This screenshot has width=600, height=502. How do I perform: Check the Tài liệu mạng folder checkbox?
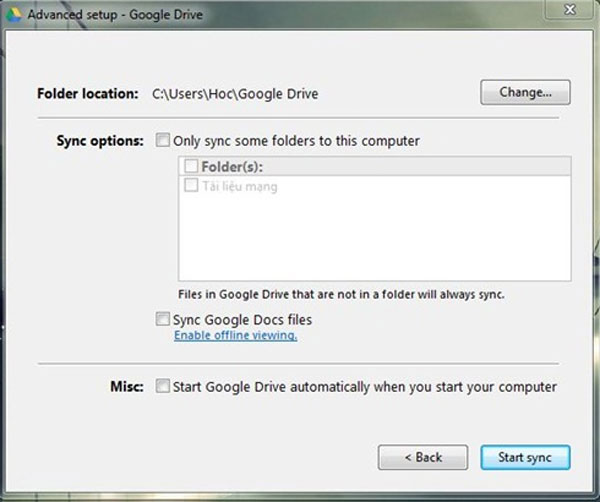click(191, 186)
